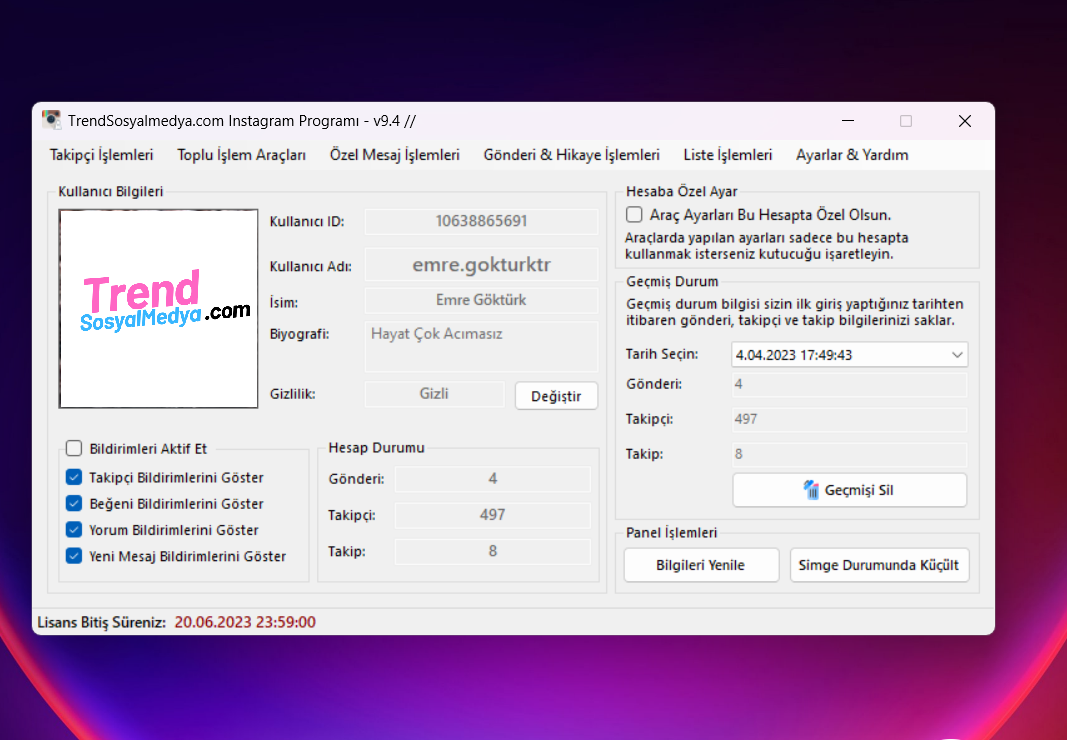Click the trash icon on Geçmişi Sil
Image resolution: width=1067 pixels, height=740 pixels.
pyautogui.click(x=811, y=490)
